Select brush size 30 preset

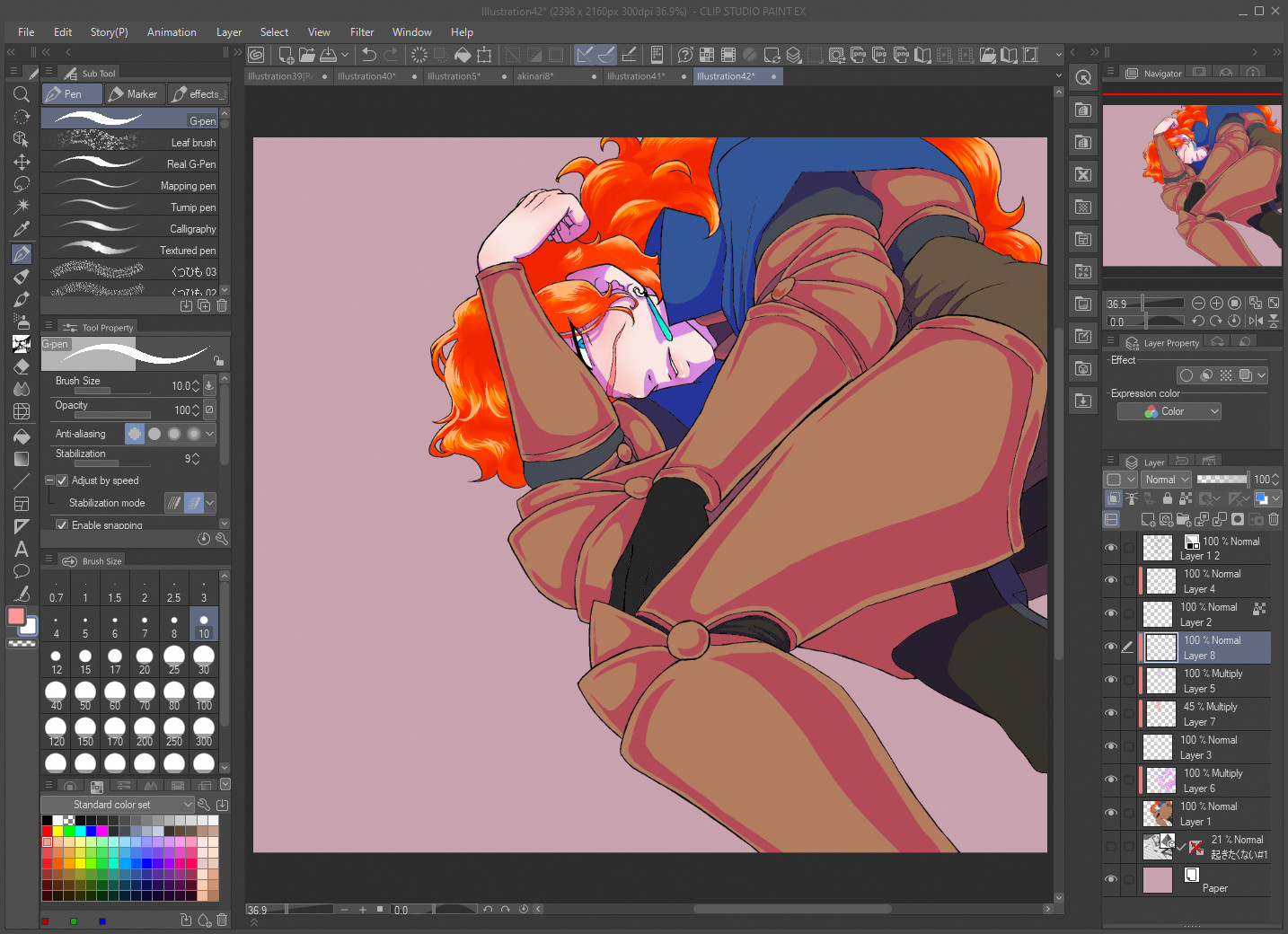(x=204, y=660)
